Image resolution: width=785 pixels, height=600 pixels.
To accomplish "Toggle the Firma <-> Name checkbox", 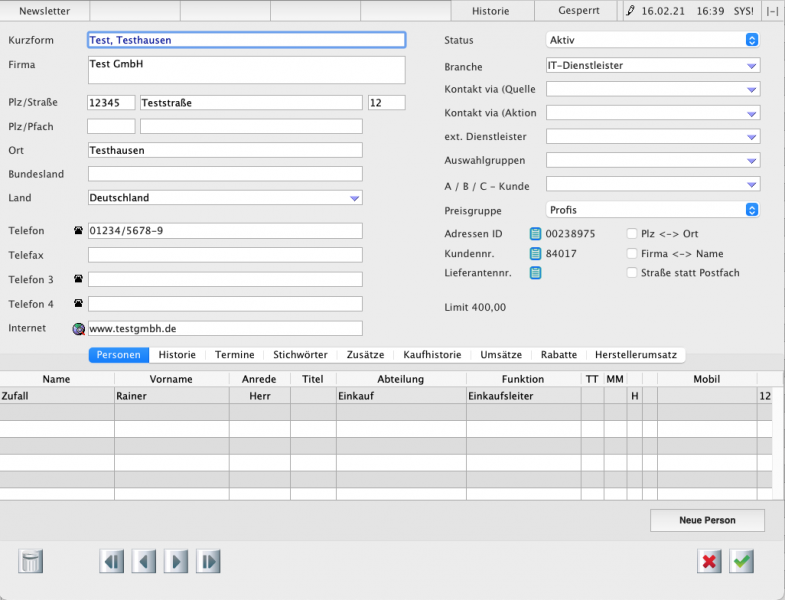I will 632,254.
